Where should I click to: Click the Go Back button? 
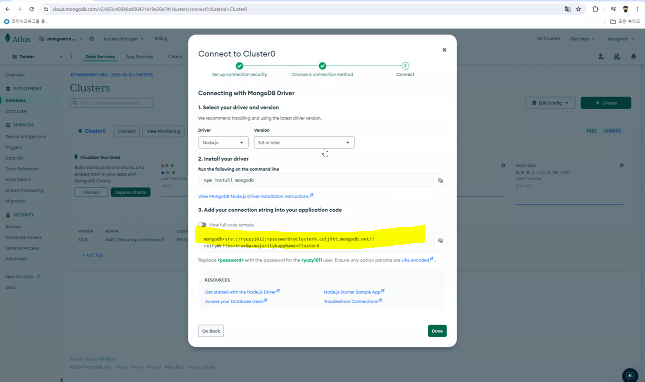coord(211,331)
